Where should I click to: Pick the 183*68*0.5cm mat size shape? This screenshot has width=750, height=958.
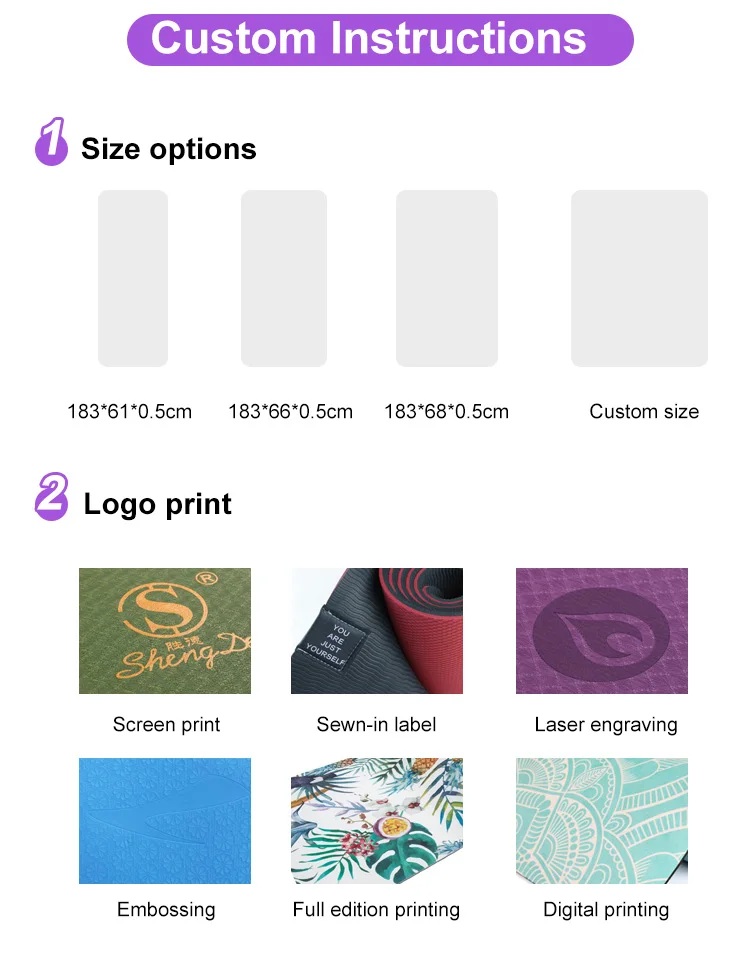[x=447, y=278]
